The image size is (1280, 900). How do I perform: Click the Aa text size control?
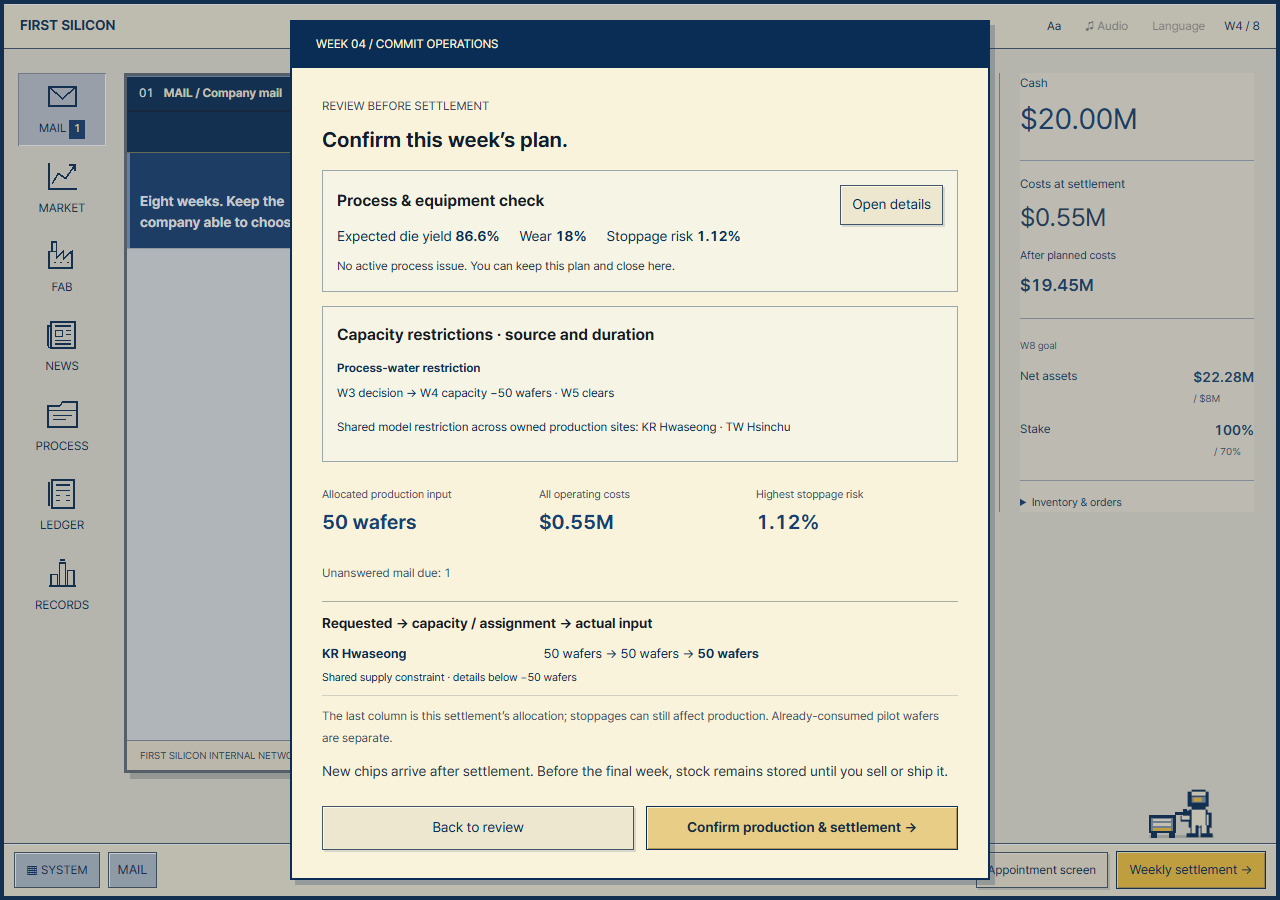(1054, 26)
